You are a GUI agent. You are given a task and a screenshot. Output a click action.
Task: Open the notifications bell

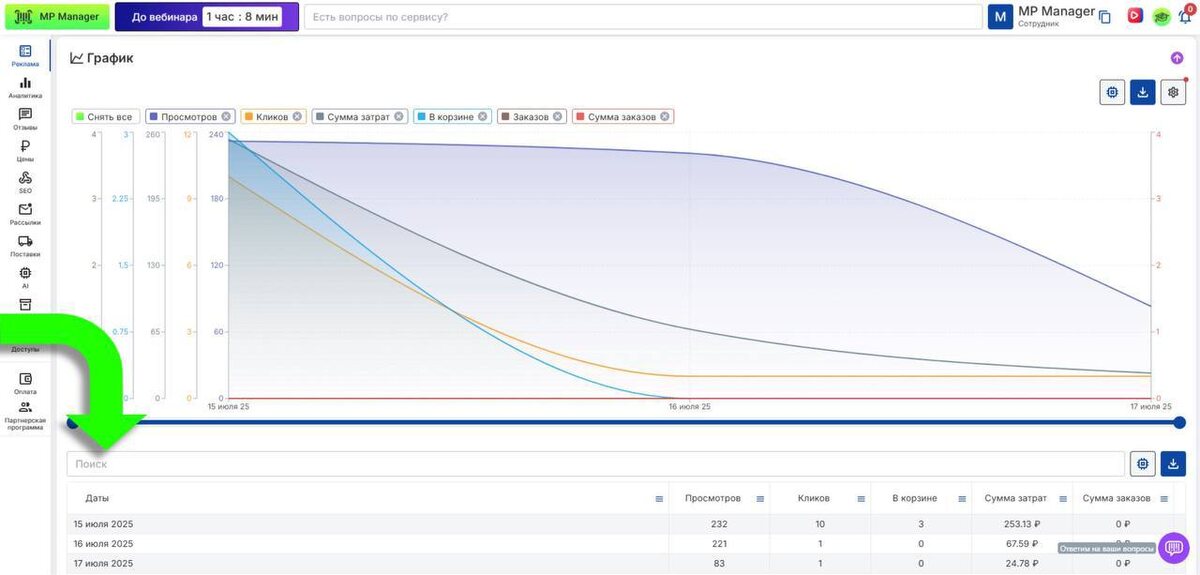(1185, 16)
